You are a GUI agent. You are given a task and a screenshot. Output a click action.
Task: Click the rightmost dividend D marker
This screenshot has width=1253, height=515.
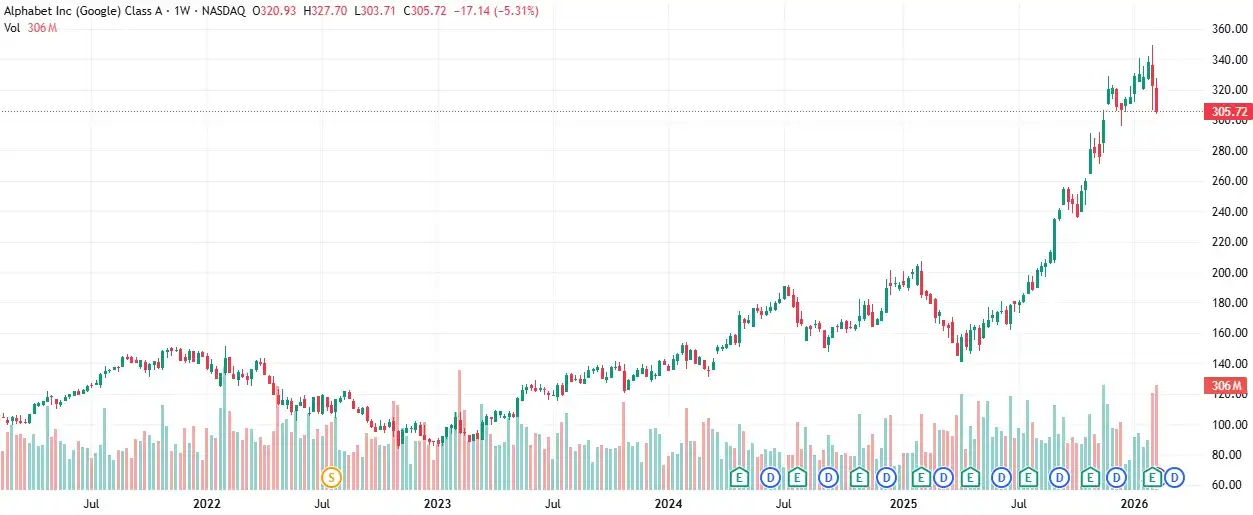click(1175, 477)
